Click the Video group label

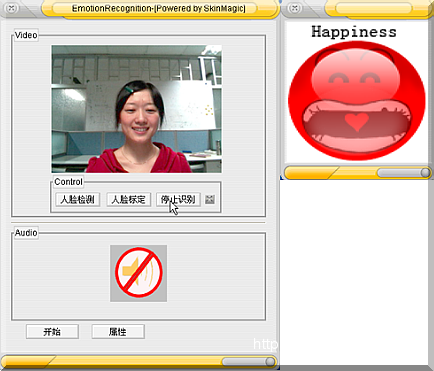(26, 35)
